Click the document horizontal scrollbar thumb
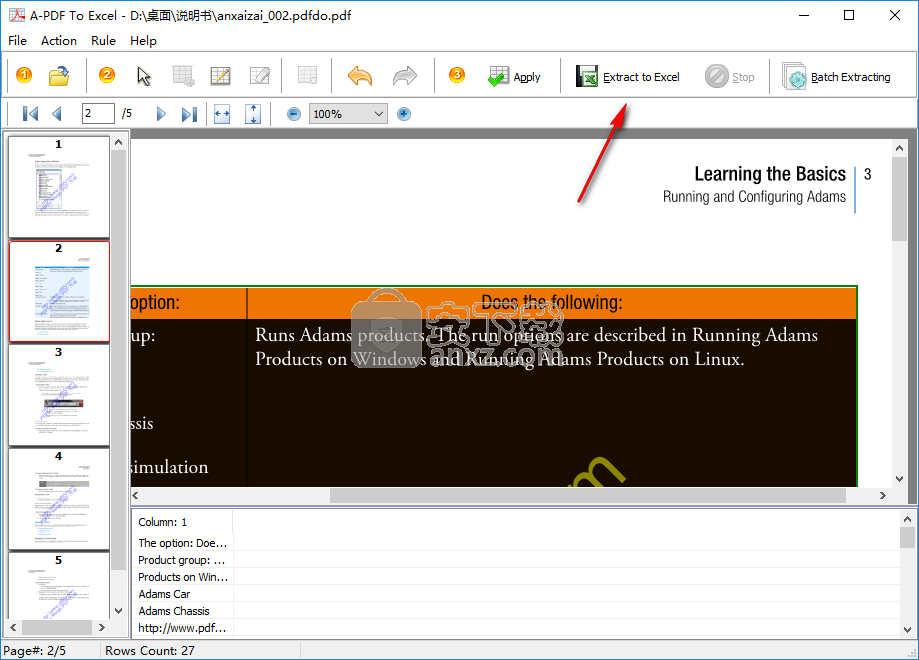This screenshot has width=919, height=660. pos(588,495)
